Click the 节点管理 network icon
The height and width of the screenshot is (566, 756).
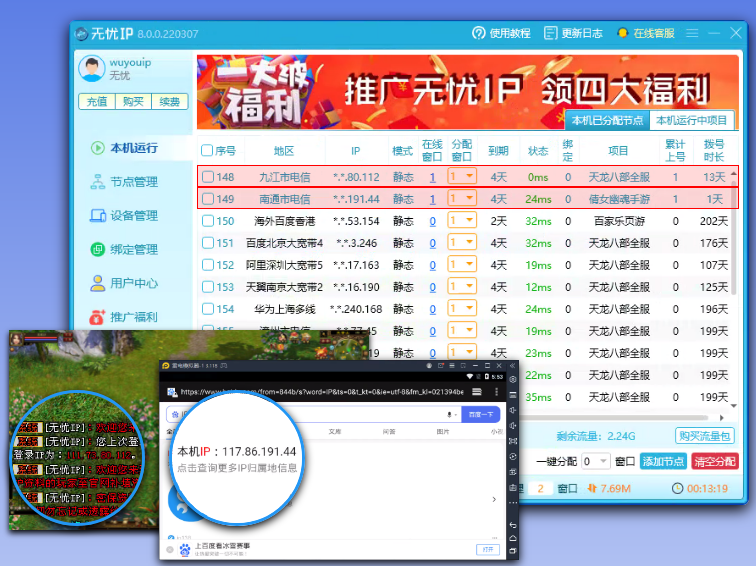pyautogui.click(x=97, y=182)
